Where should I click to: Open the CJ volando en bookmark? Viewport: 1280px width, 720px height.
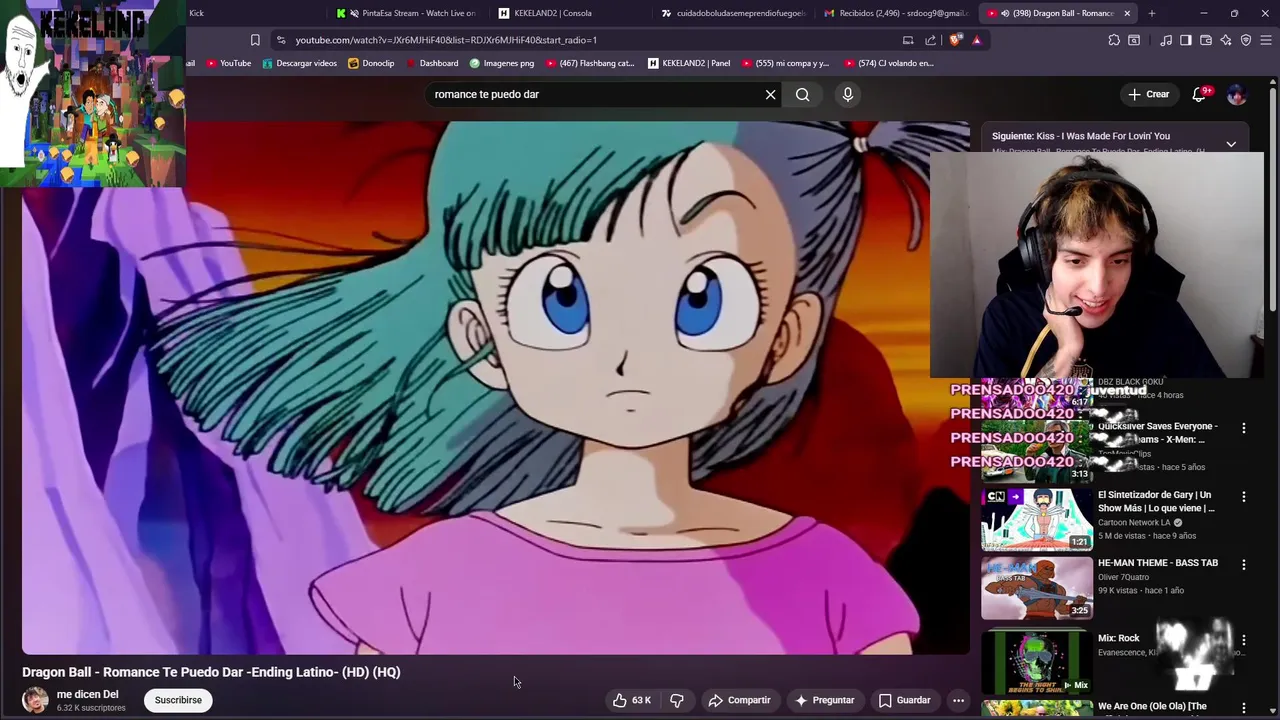(x=887, y=63)
